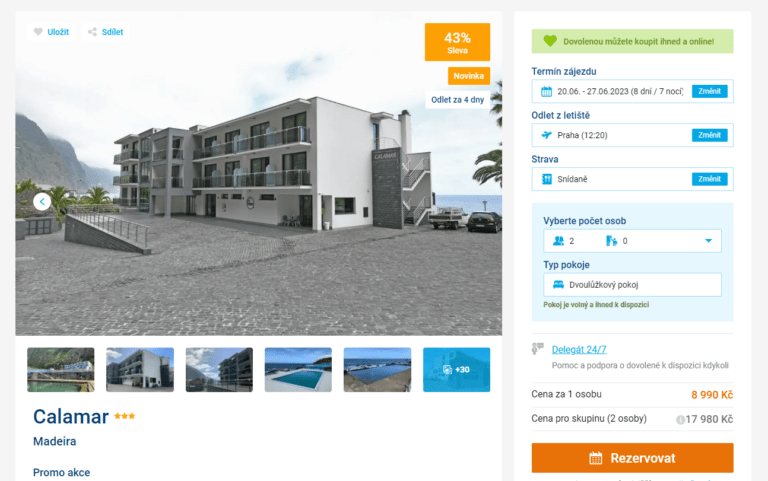
Task: Select the swimming pool thumbnail, fourth in gallery
Action: click(x=298, y=370)
